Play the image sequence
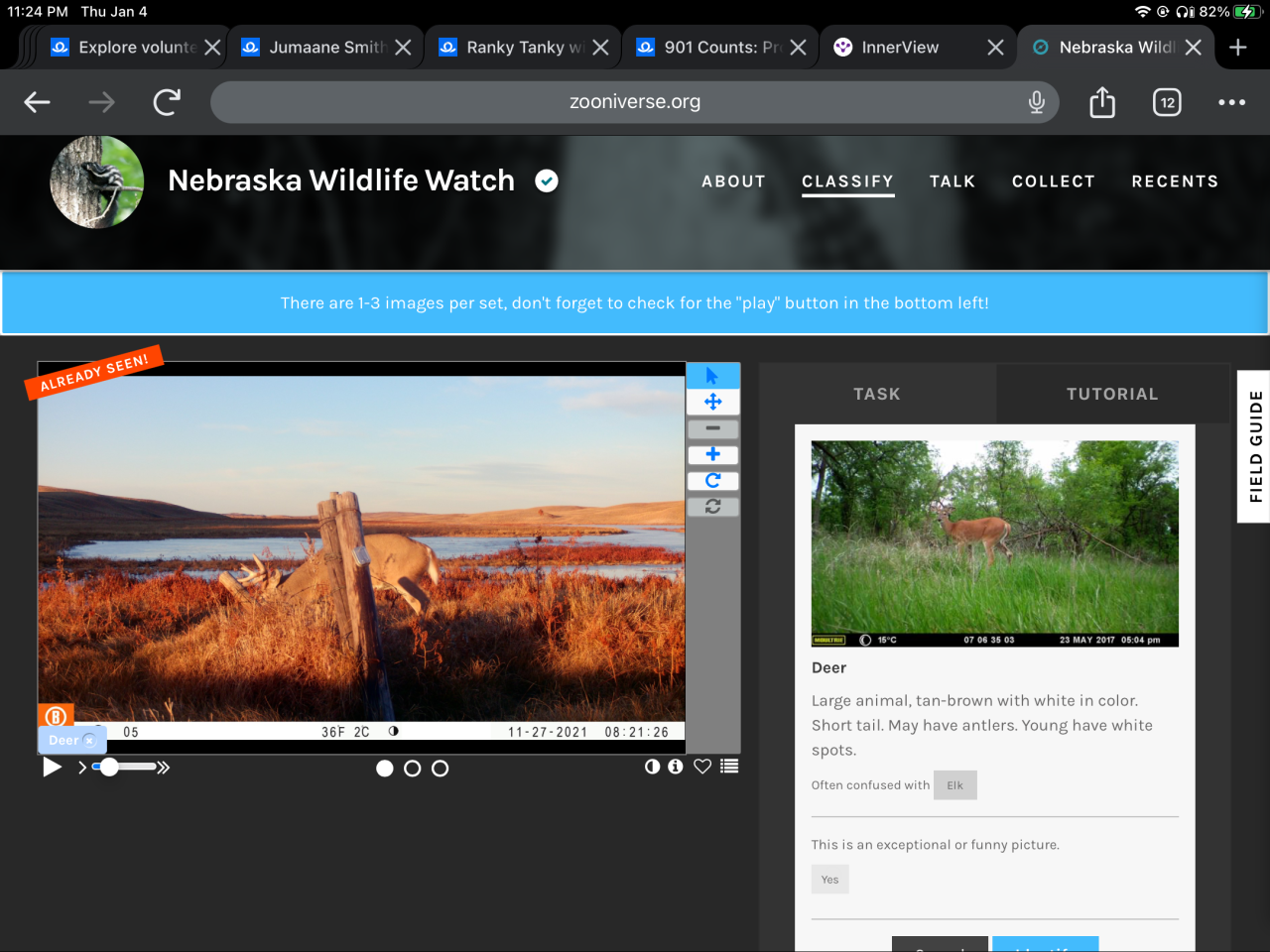Image resolution: width=1270 pixels, height=952 pixels. click(x=52, y=767)
